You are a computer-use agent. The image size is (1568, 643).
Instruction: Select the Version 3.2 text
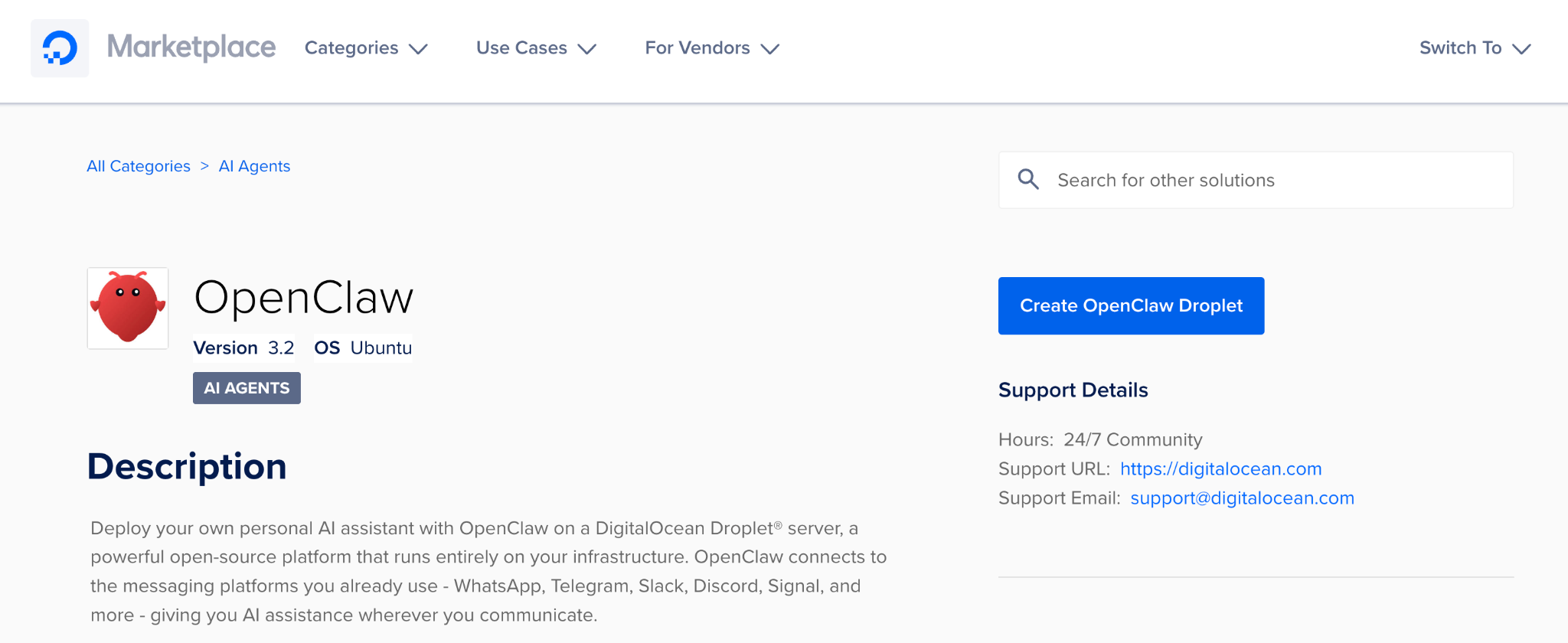(243, 348)
